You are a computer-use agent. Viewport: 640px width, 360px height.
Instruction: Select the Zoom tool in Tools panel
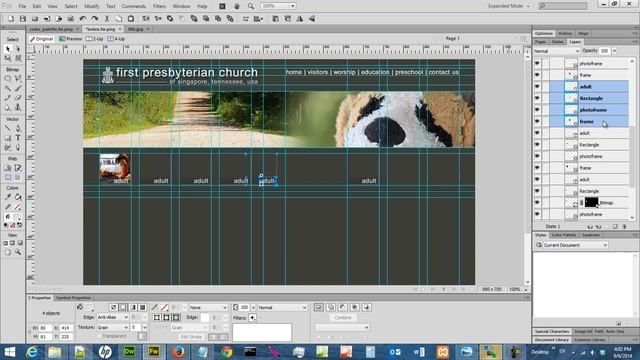pyautogui.click(x=18, y=253)
